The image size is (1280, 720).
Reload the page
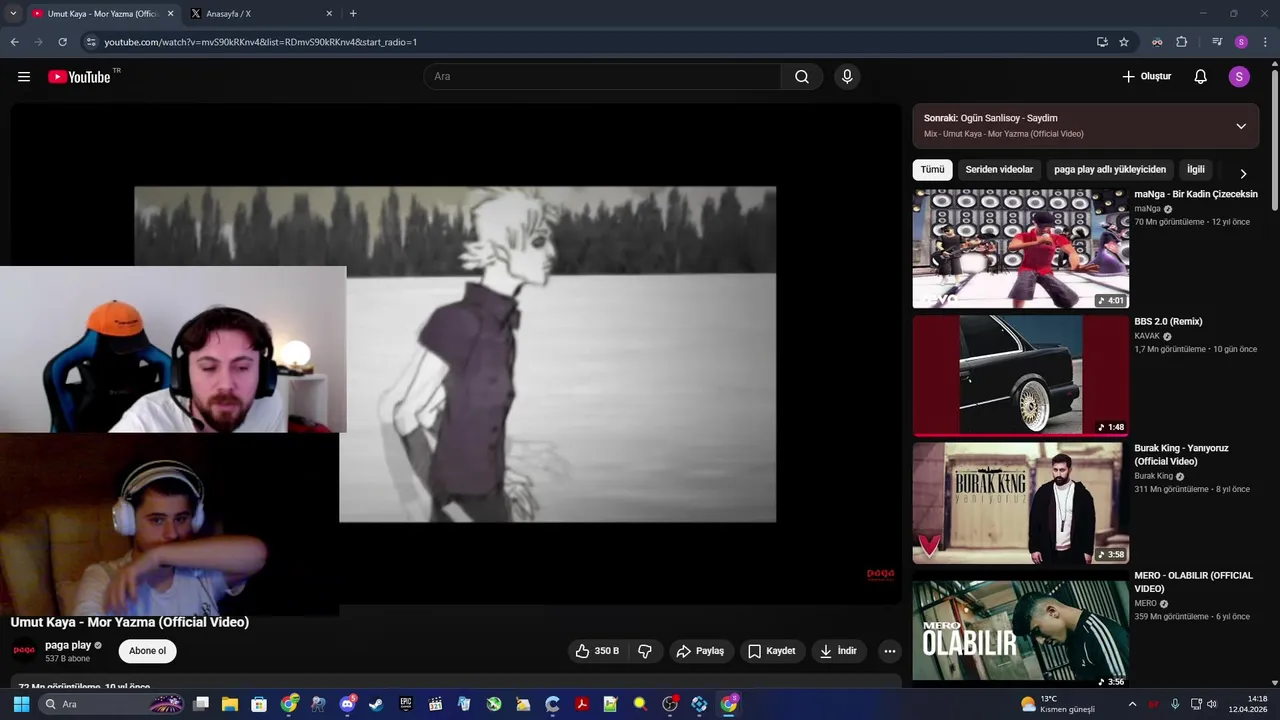click(x=62, y=42)
